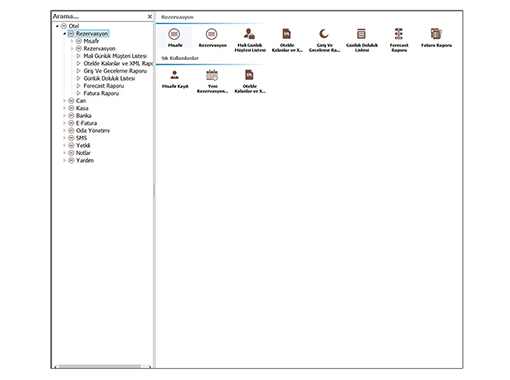510x380 pixels.
Task: Collapse the Otel root node arrow
Action: [57, 26]
